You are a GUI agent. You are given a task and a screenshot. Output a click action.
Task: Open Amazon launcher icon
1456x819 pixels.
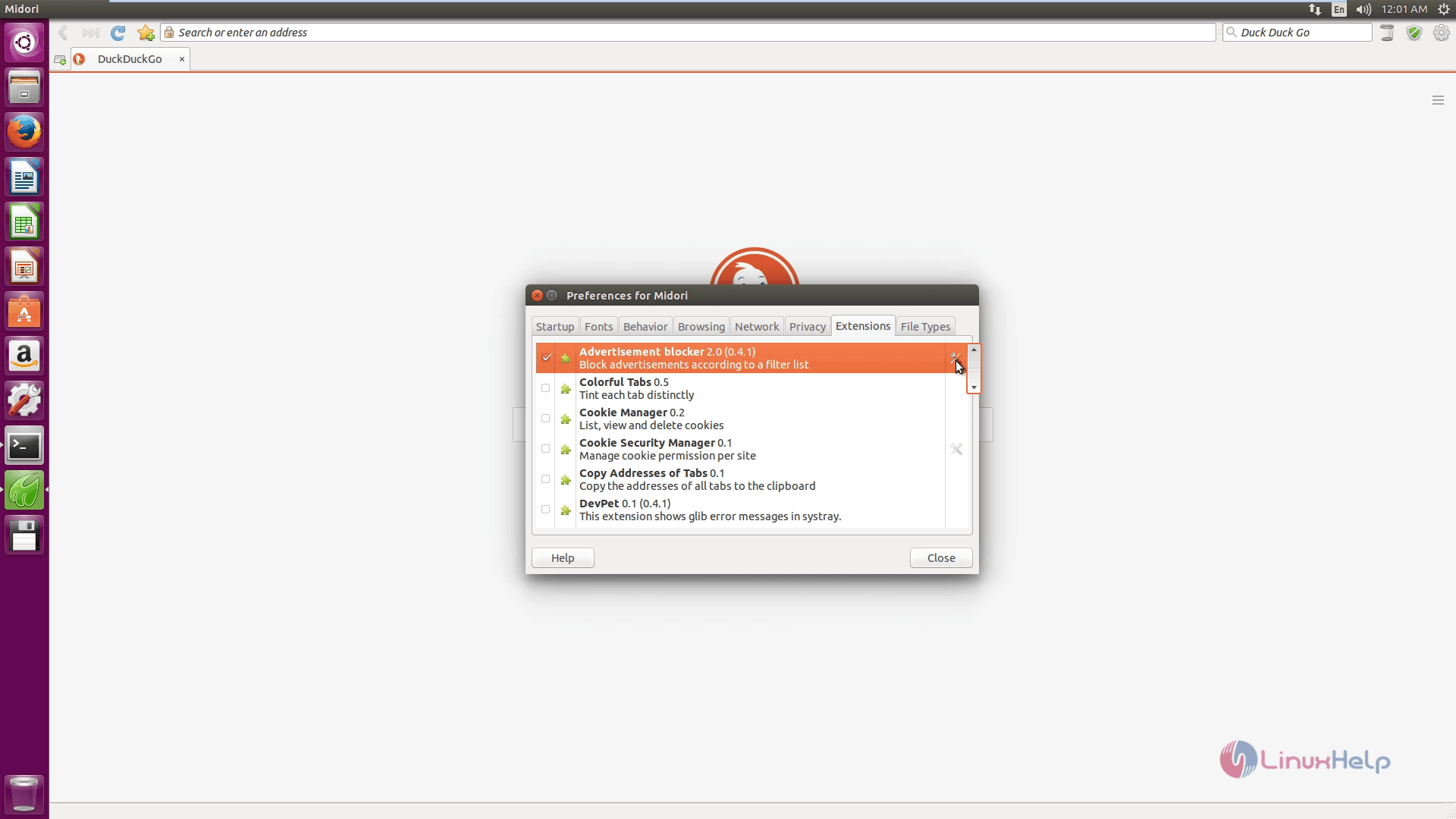click(24, 356)
